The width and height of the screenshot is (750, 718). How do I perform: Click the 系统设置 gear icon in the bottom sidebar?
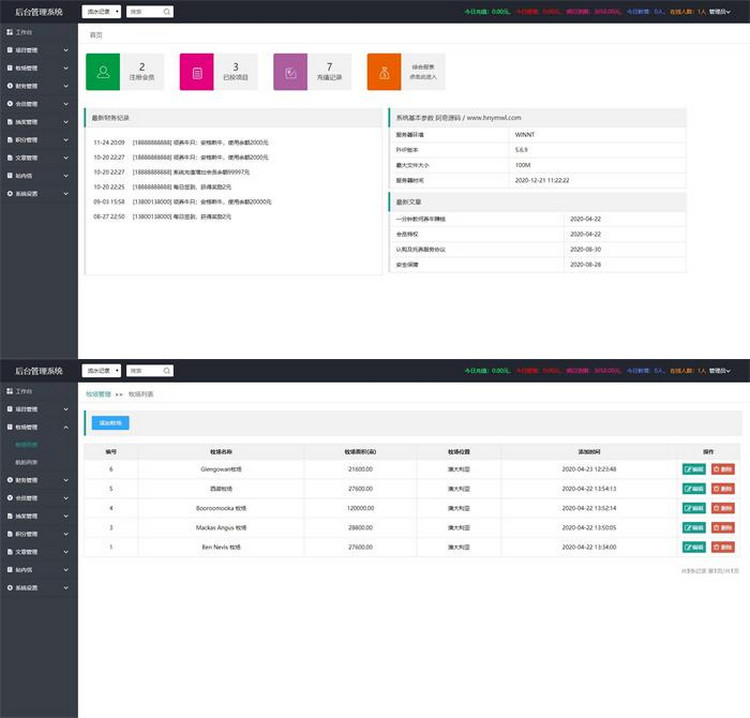(x=10, y=587)
